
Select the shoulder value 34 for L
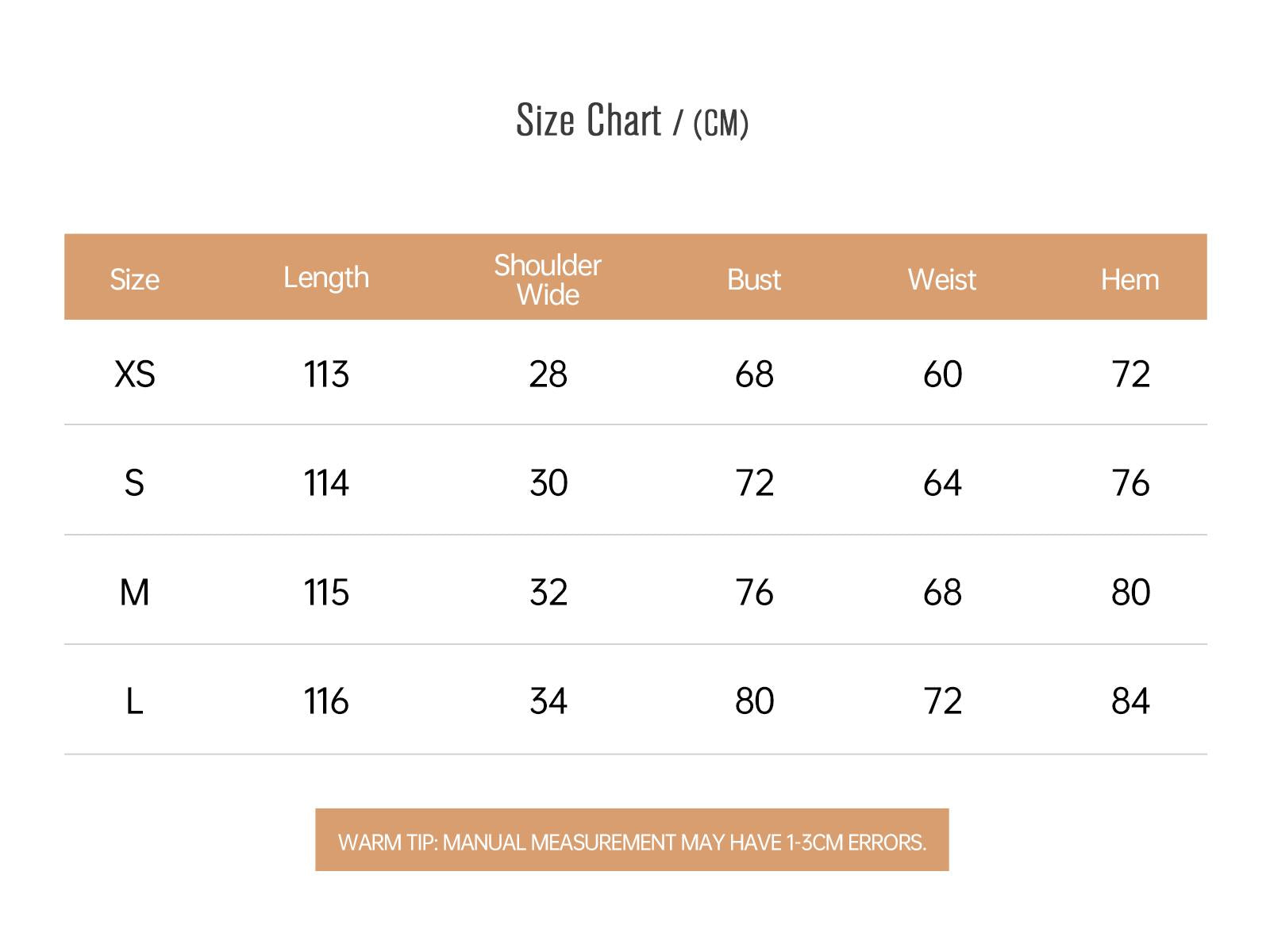point(548,701)
